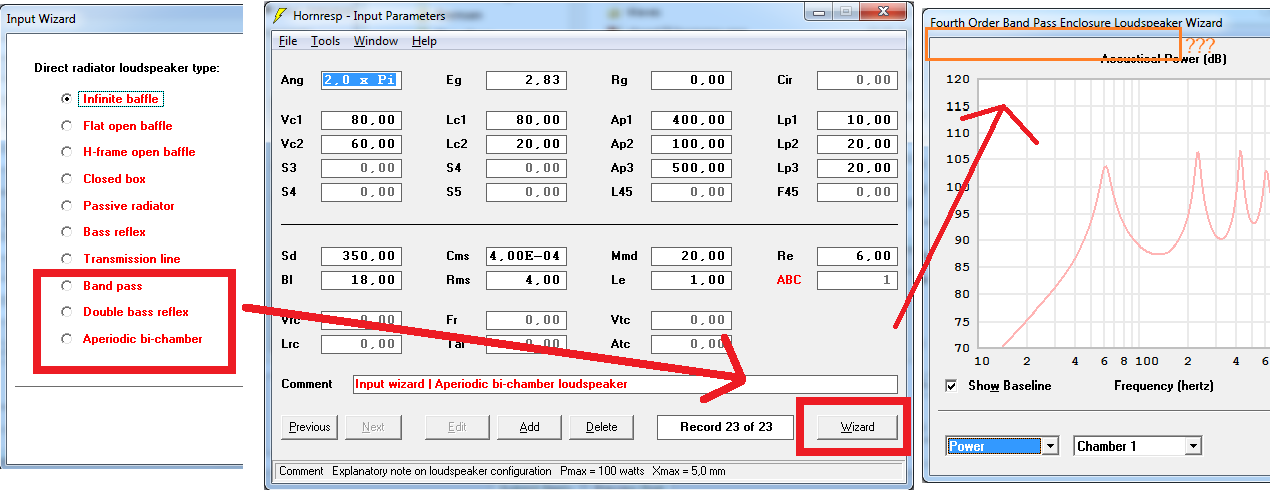Click the Mmd field showing 20,00
The height and width of the screenshot is (490, 1270).
point(691,256)
